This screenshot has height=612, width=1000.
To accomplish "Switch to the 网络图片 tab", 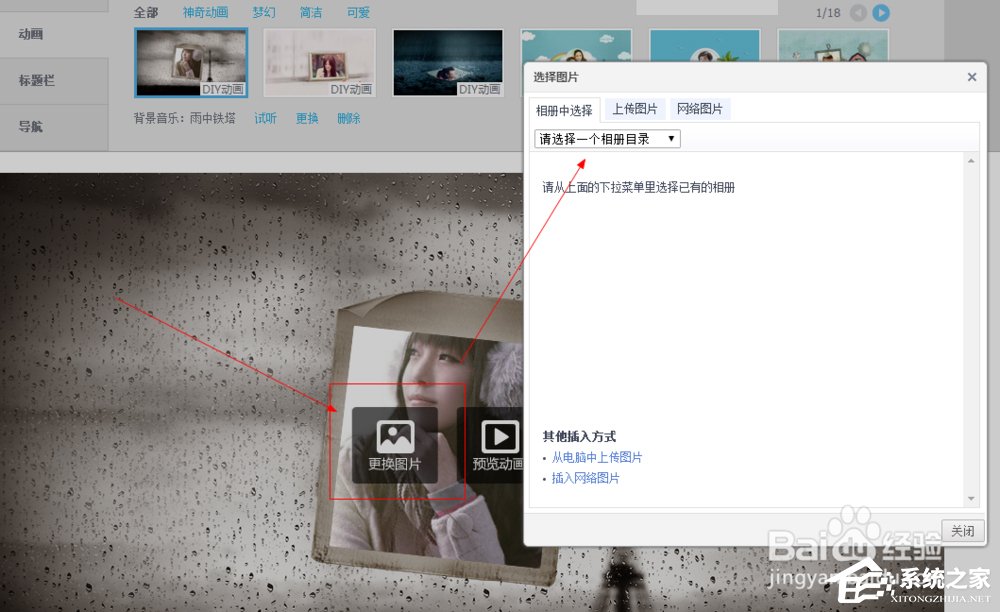I will tap(700, 108).
